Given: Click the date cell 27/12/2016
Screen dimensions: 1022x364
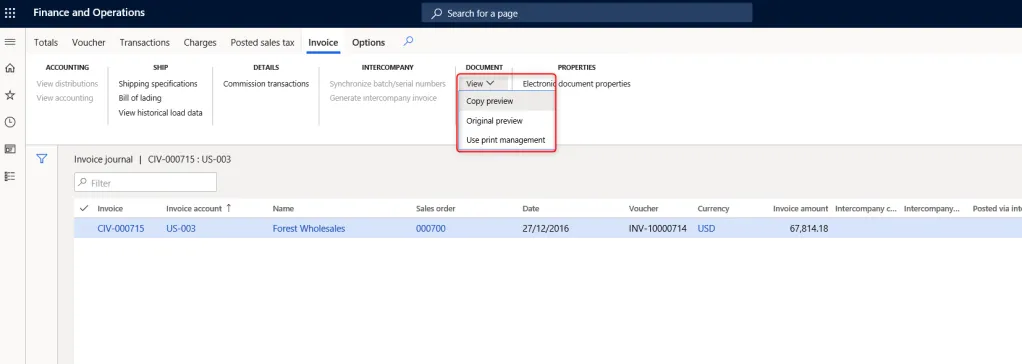Looking at the screenshot, I should pos(545,228).
